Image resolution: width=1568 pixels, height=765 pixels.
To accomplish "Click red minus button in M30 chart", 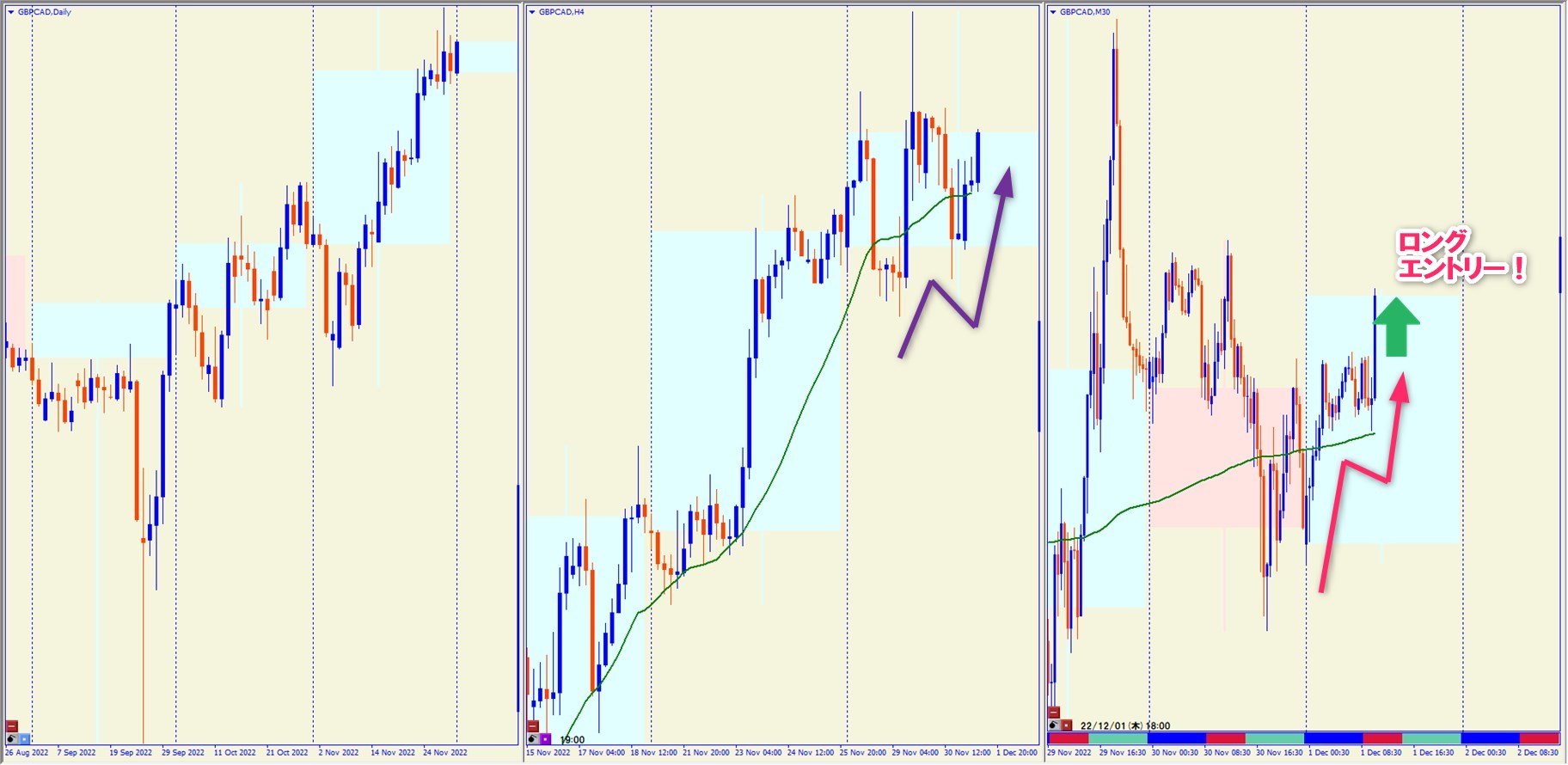I will tap(1054, 713).
